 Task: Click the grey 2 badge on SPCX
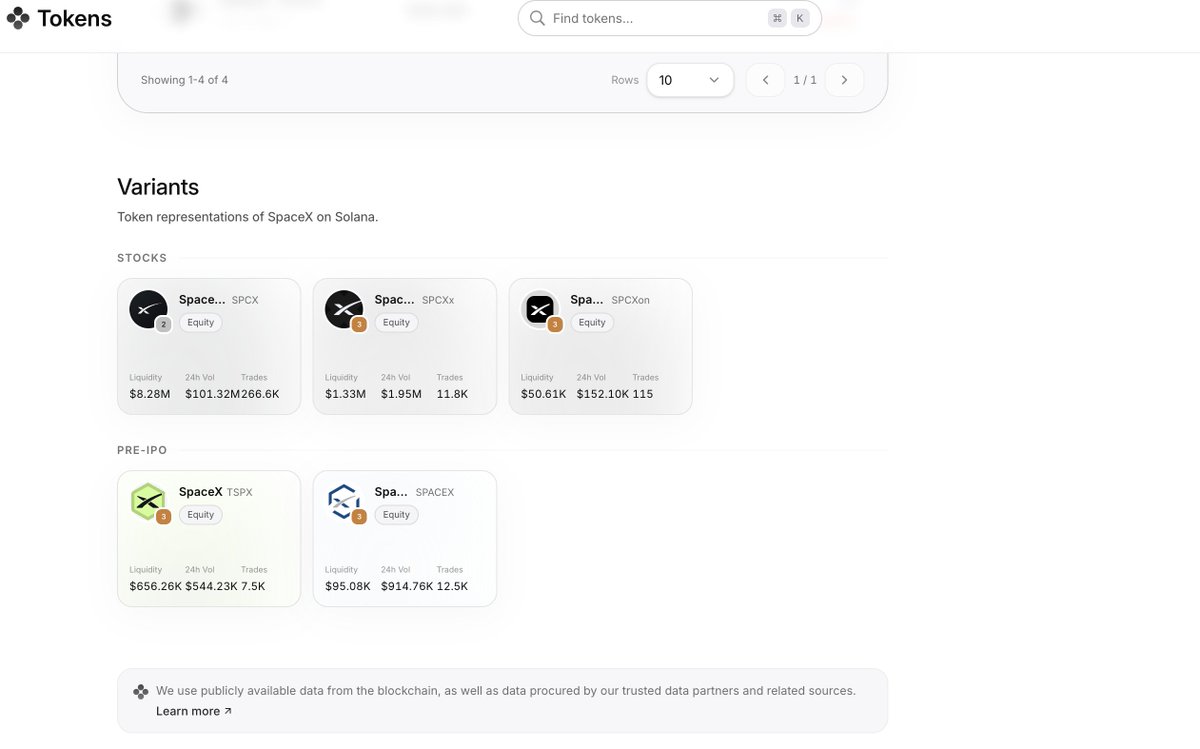(x=163, y=324)
